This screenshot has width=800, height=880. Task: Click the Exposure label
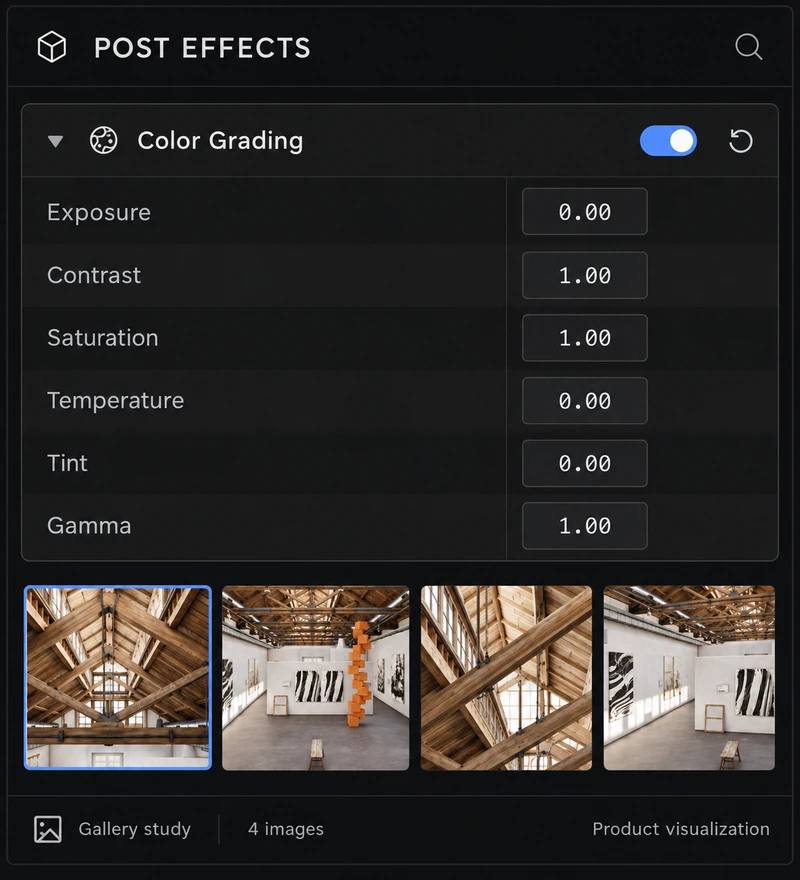(99, 212)
